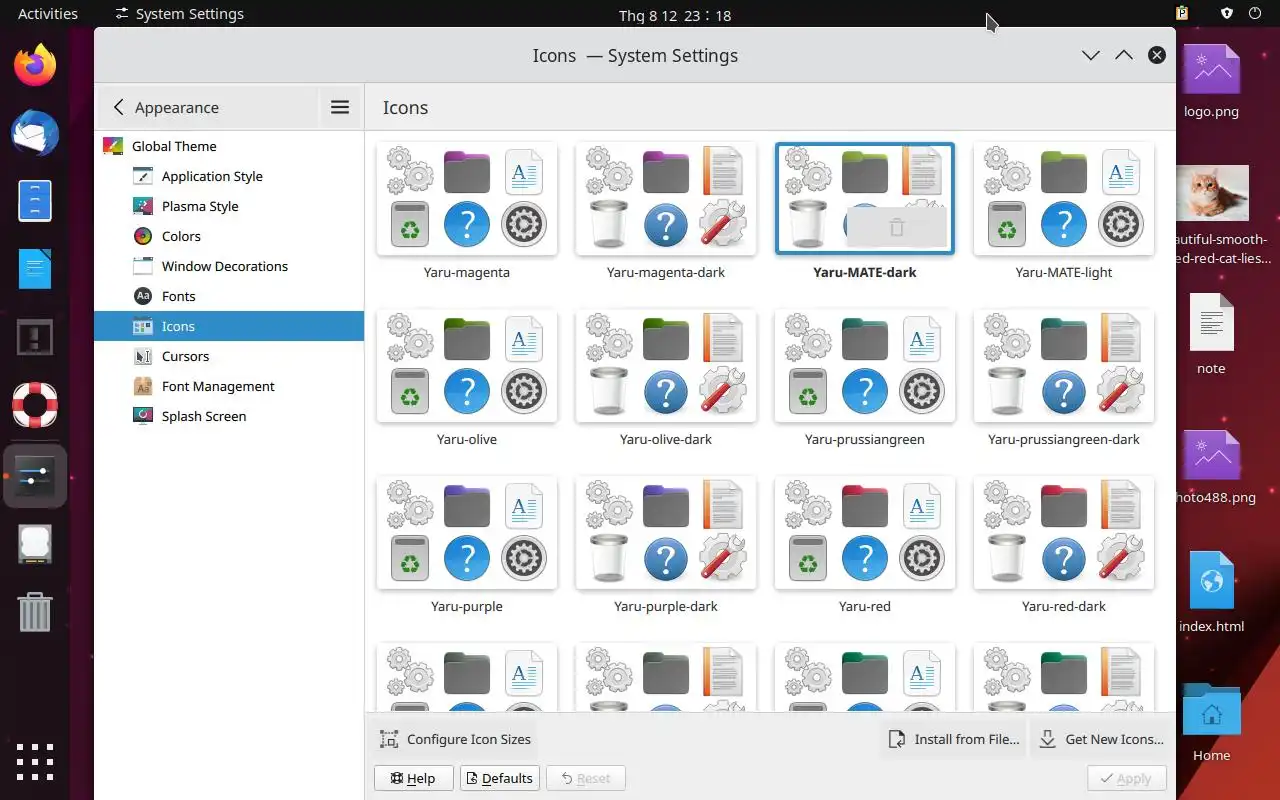Click the System Settings dock icon
The width and height of the screenshot is (1280, 800).
tap(35, 476)
